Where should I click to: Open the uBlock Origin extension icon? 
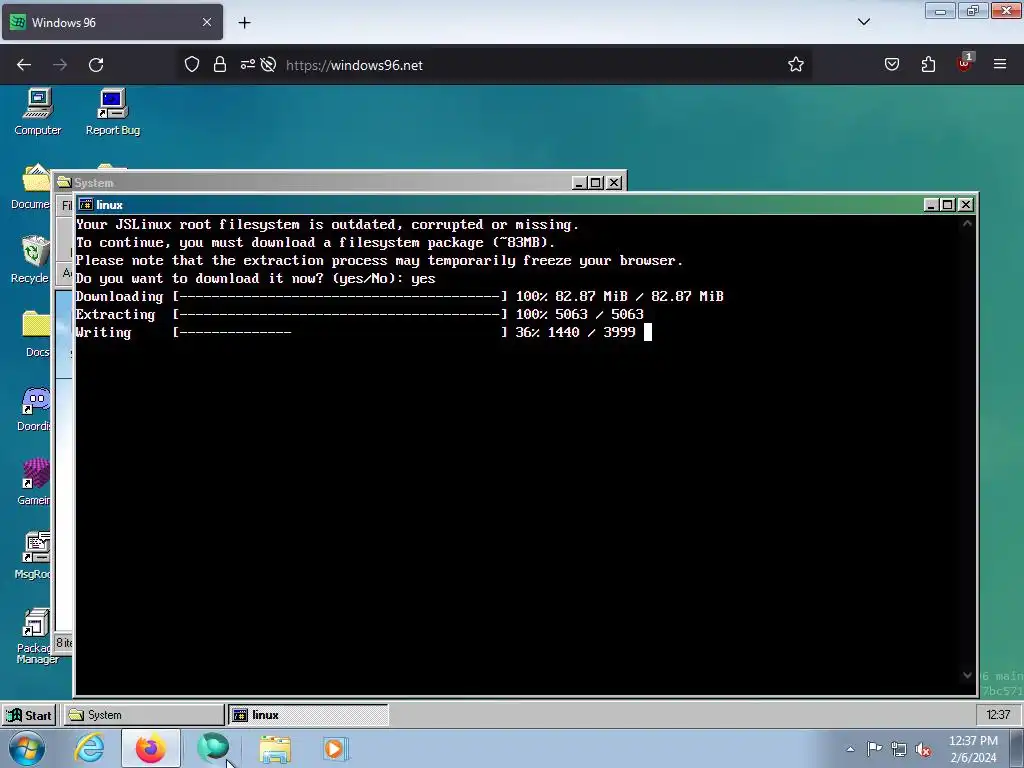click(965, 63)
